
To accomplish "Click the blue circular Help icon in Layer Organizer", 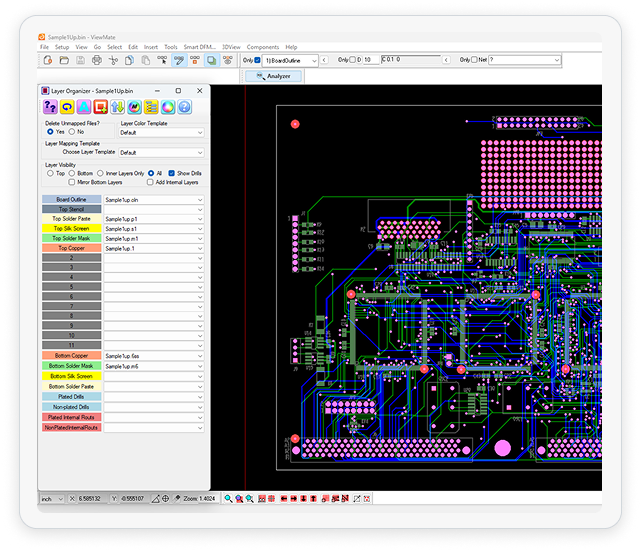I will [x=185, y=106].
